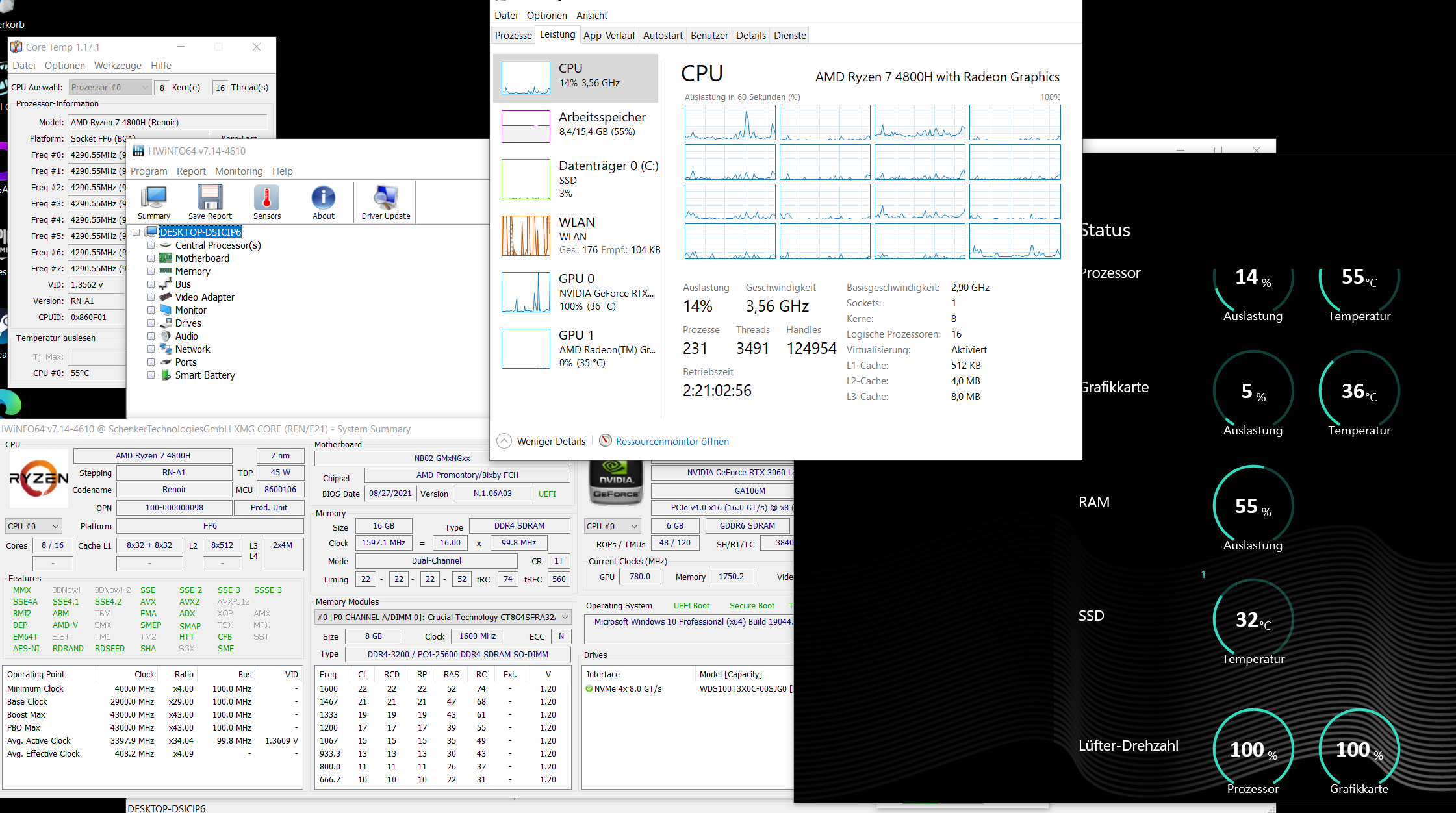Open the Monitoring menu in HWiNFO64
This screenshot has height=813, width=1456.
[x=238, y=171]
